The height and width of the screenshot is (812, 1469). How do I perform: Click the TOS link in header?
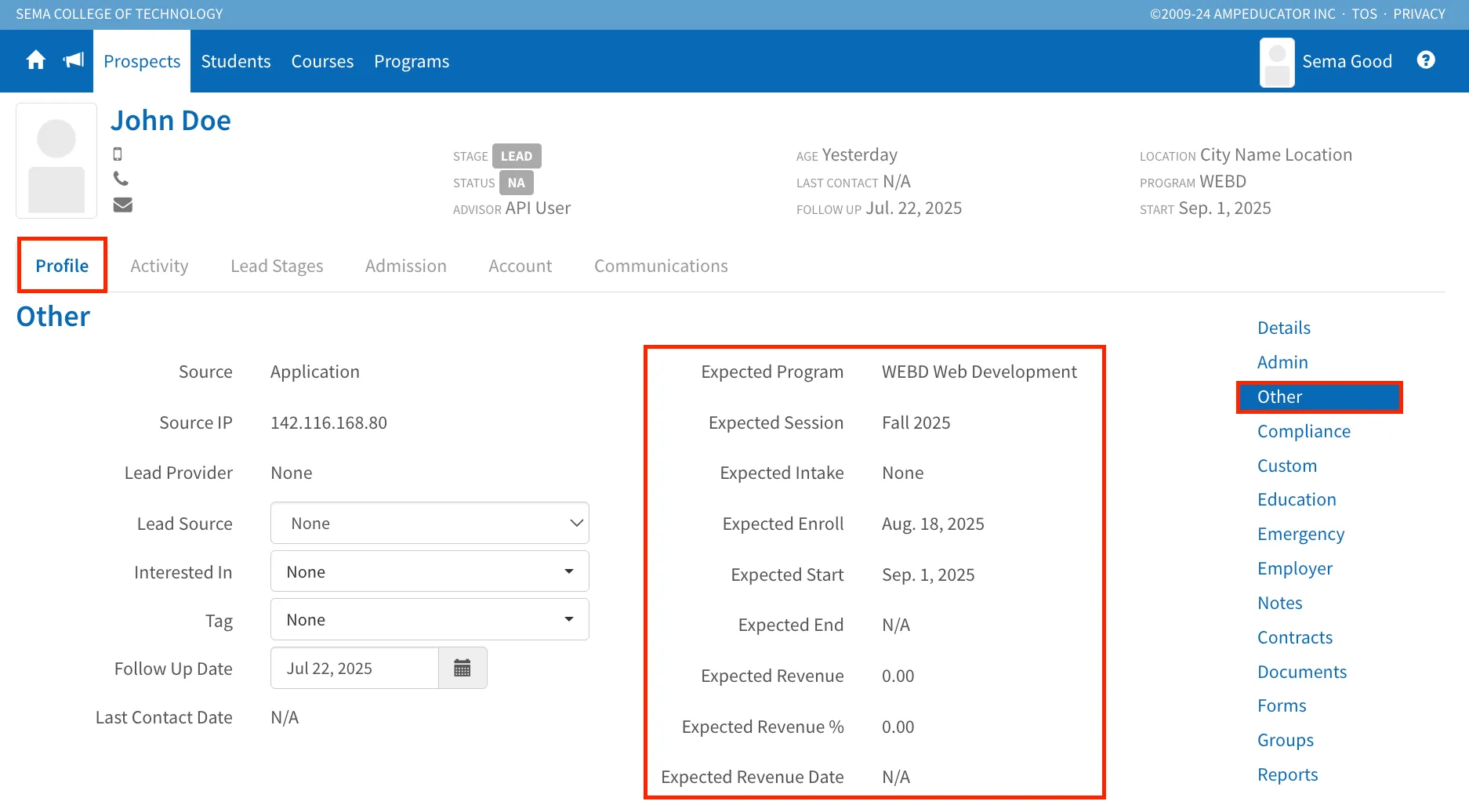point(1364,14)
